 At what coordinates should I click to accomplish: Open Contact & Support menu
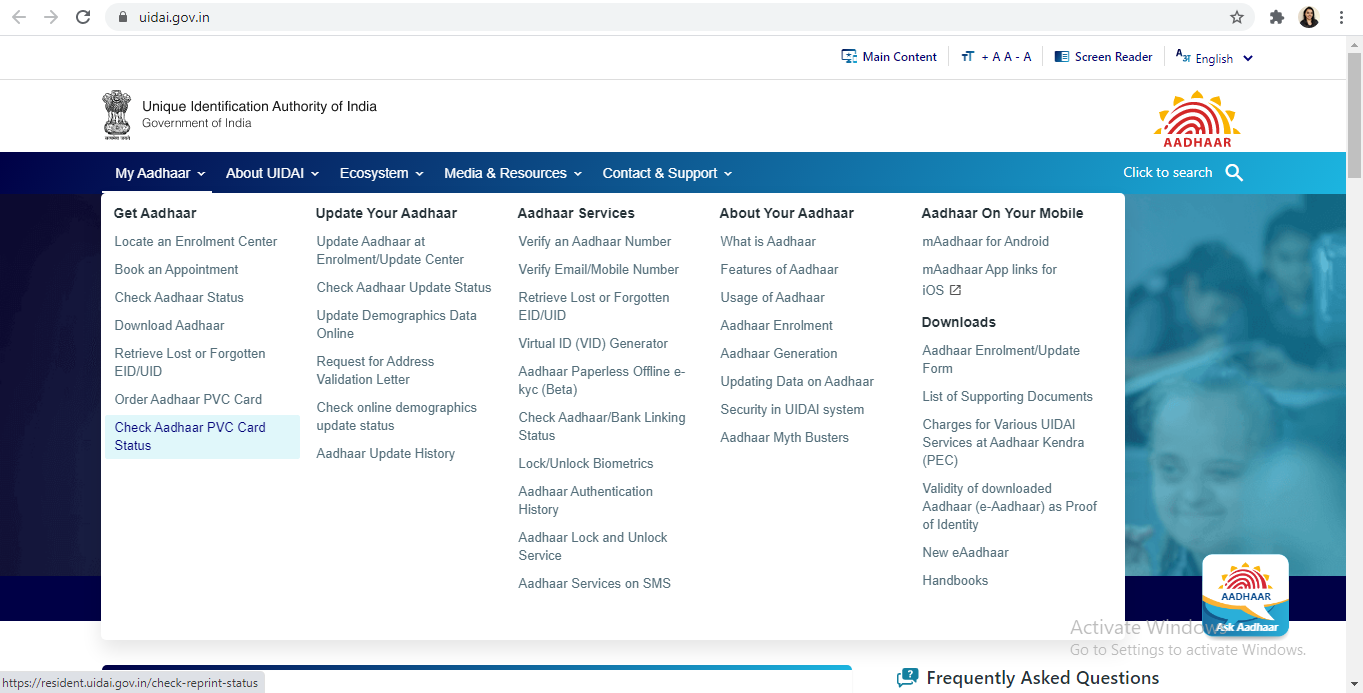[x=667, y=173]
